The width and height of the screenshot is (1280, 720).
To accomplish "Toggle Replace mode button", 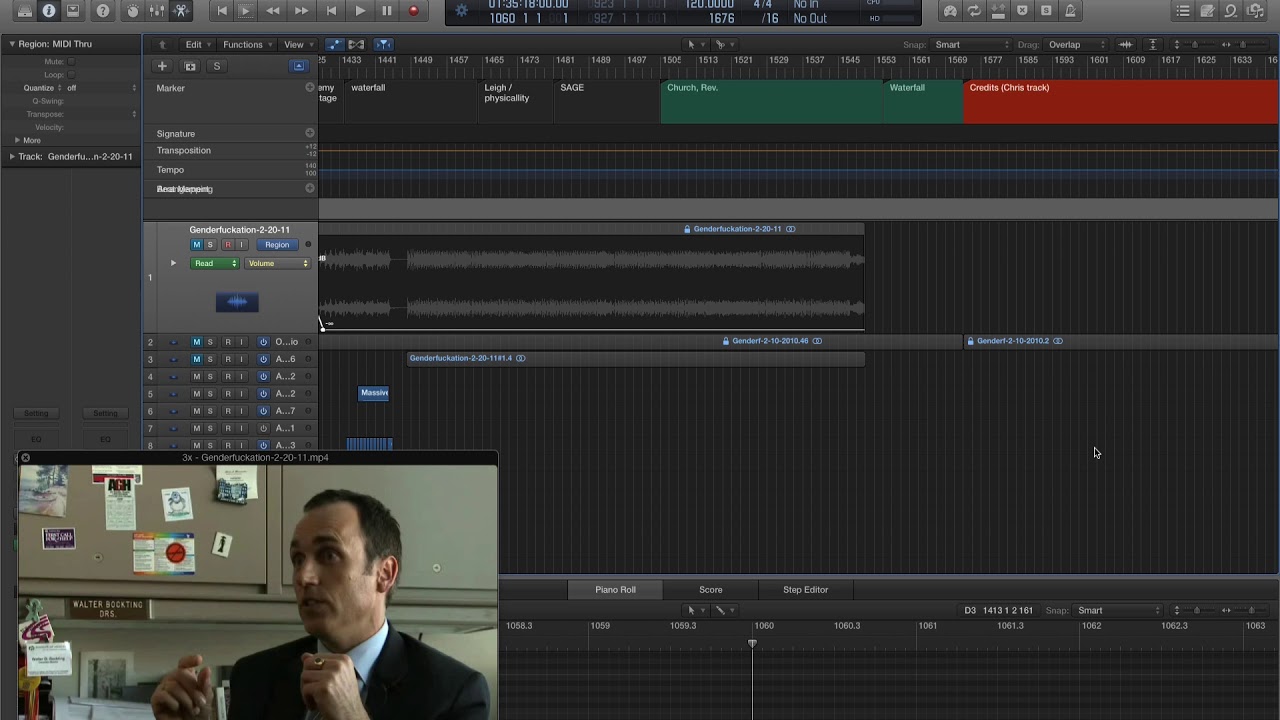I will (x=1022, y=11).
